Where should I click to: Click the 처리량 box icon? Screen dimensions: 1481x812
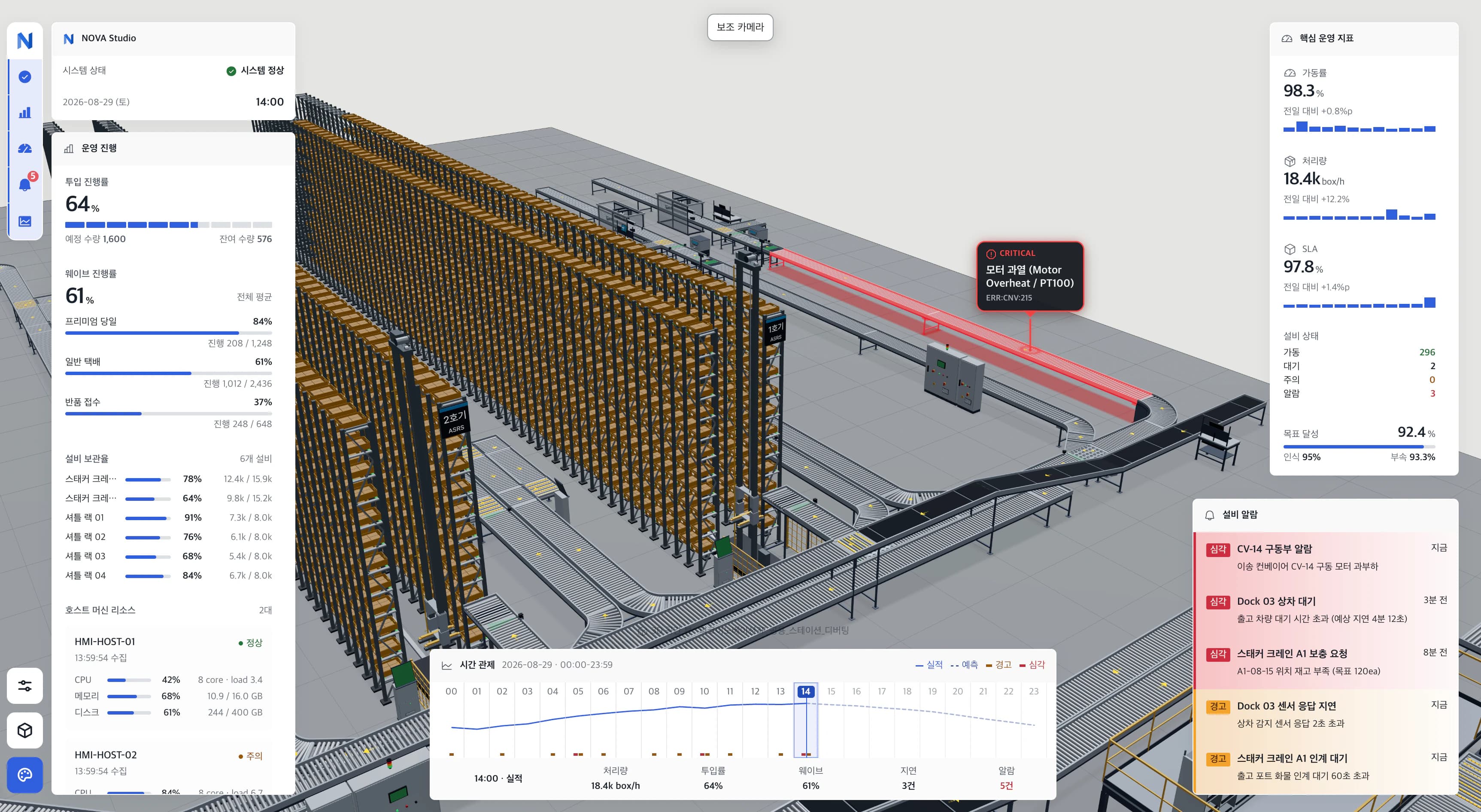(1290, 161)
